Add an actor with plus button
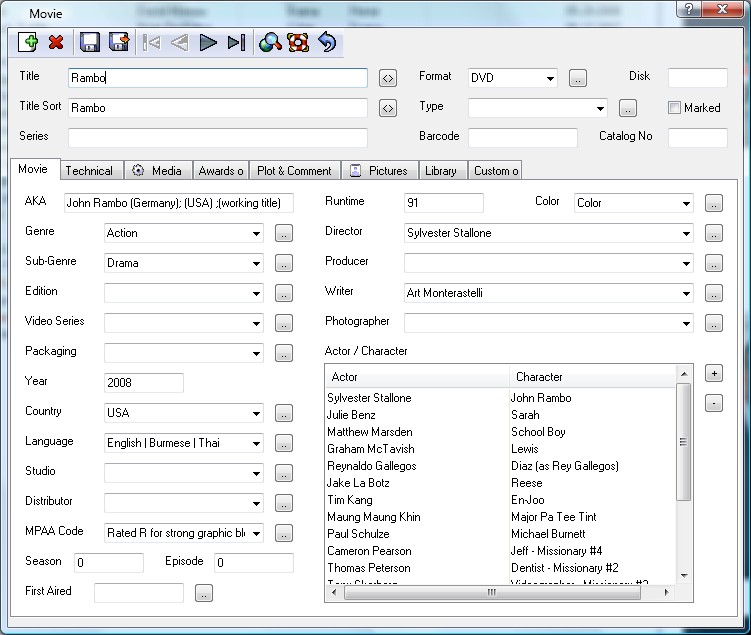This screenshot has width=751, height=635. (714, 374)
